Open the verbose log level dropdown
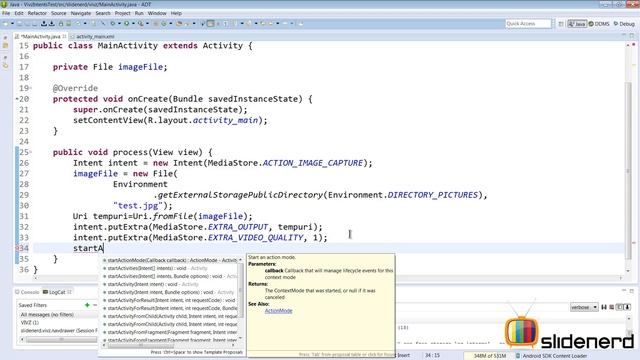 [x=584, y=307]
